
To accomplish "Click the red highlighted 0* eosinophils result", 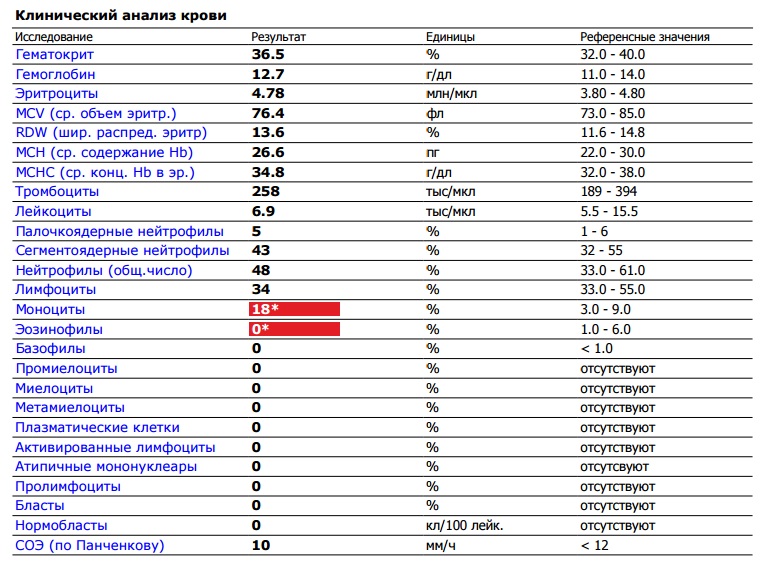I will tap(295, 329).
